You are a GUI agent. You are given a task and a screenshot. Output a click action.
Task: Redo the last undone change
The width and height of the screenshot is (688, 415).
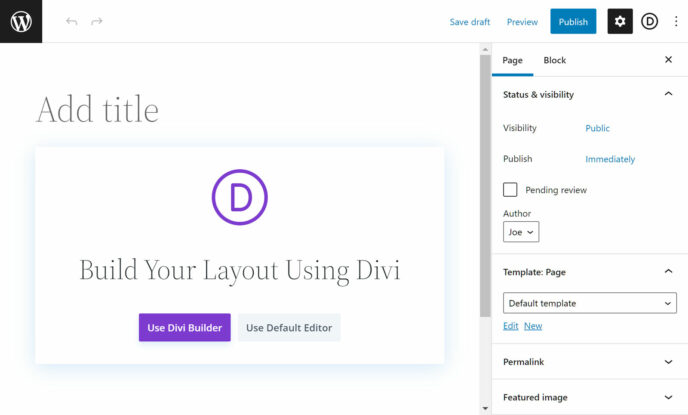[x=97, y=21]
